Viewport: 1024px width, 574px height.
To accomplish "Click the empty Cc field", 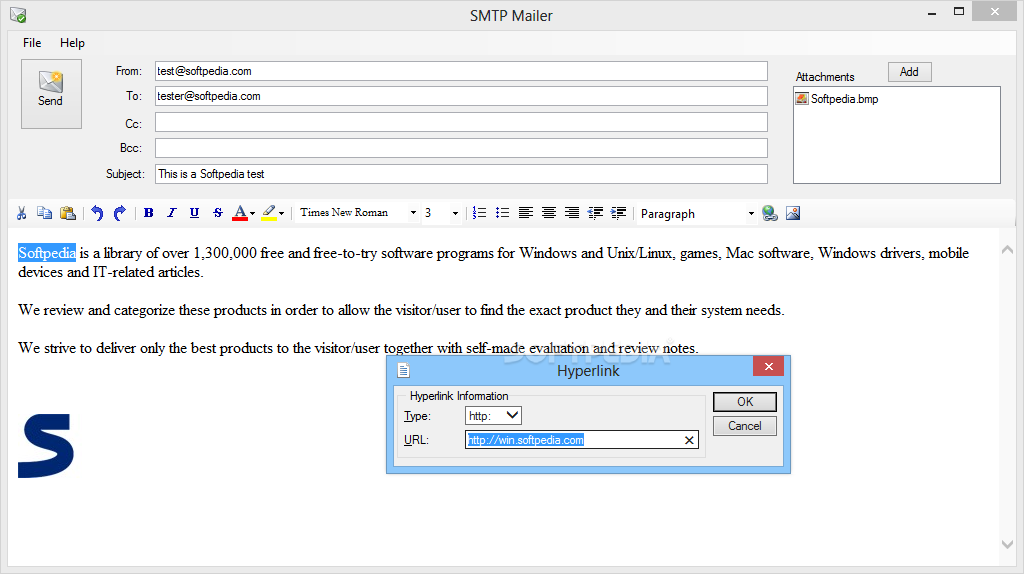I will [461, 122].
